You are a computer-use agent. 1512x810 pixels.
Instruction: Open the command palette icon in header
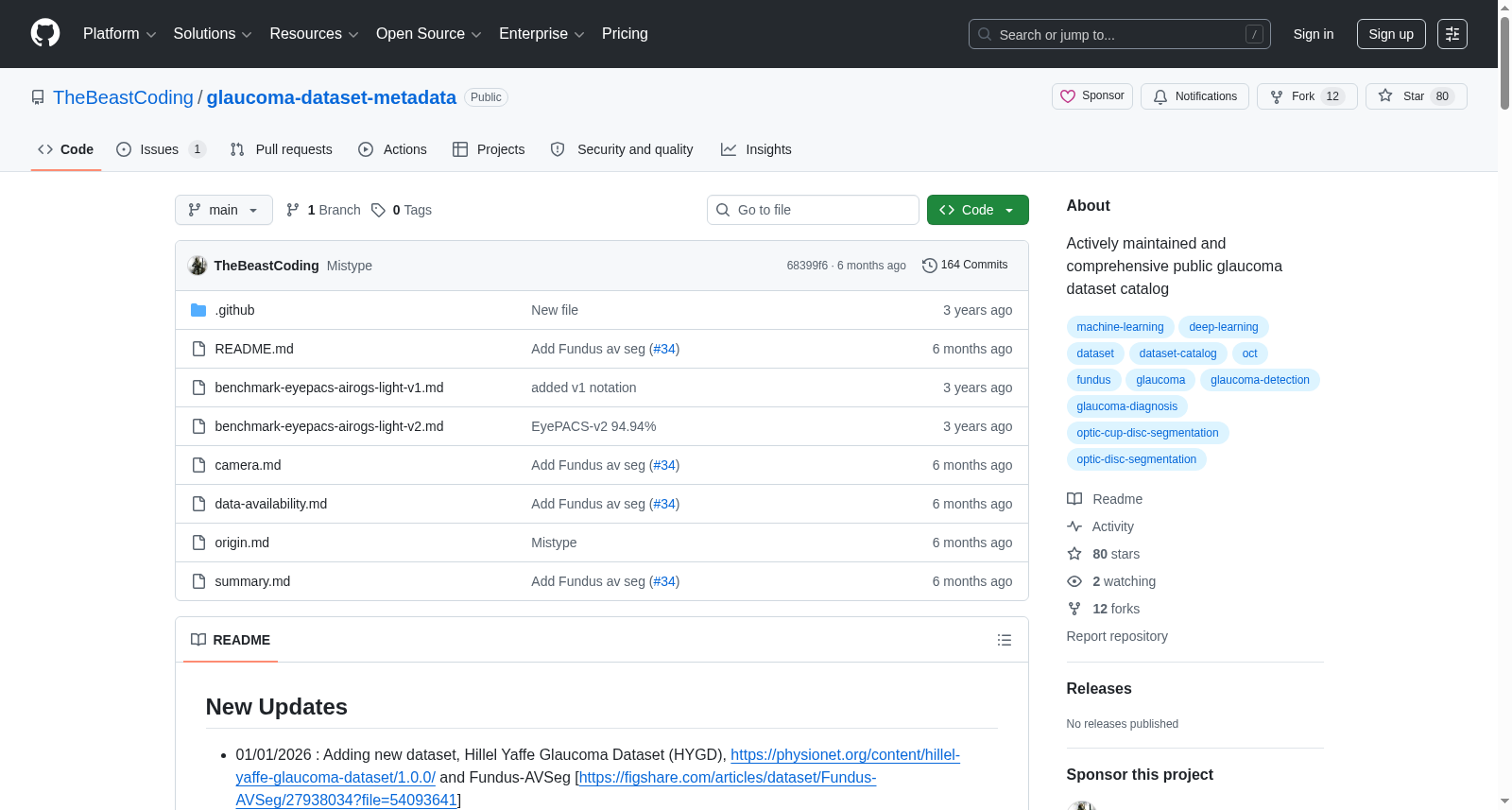pyautogui.click(x=1452, y=34)
